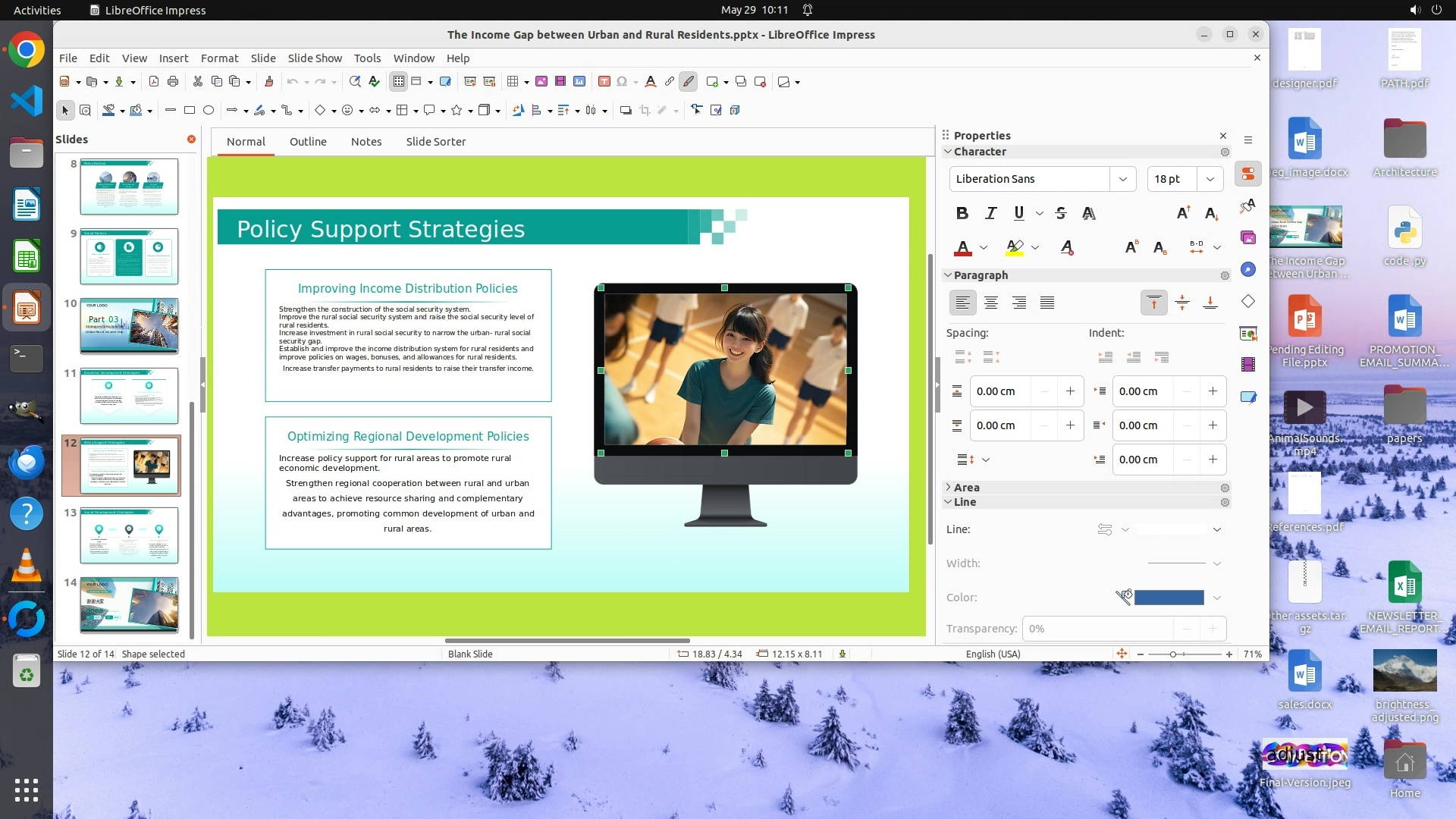This screenshot has width=1456, height=819.
Task: Click the Print icon in the toolbar
Action: tap(173, 82)
